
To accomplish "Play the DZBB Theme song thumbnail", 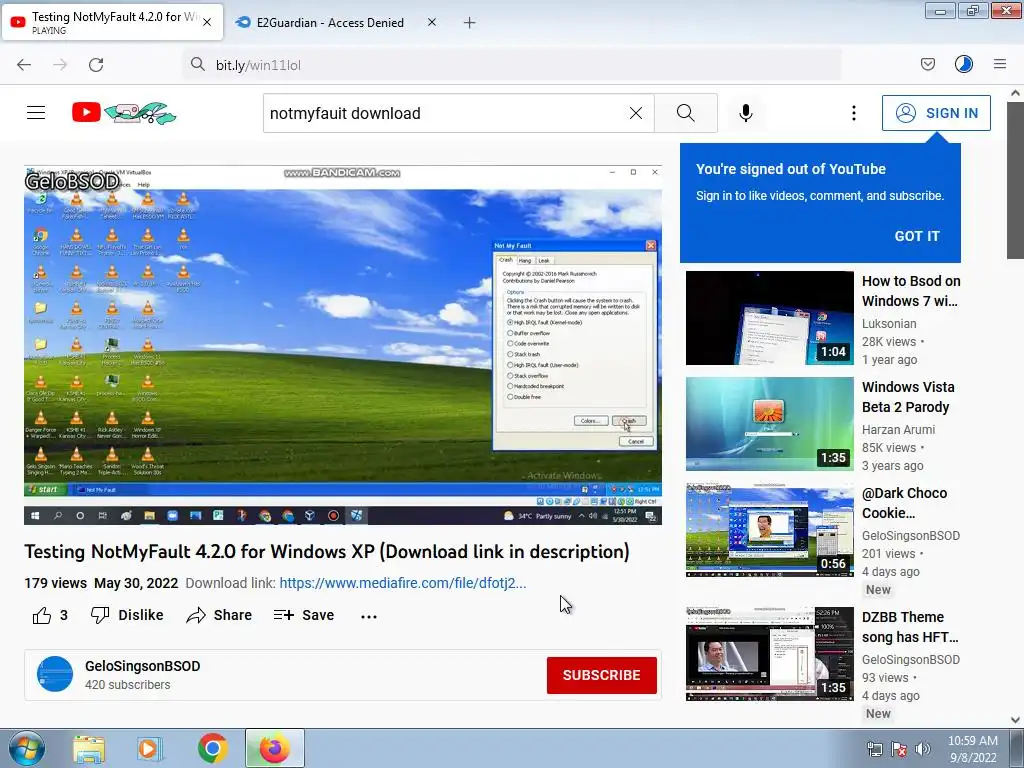I will [x=769, y=654].
